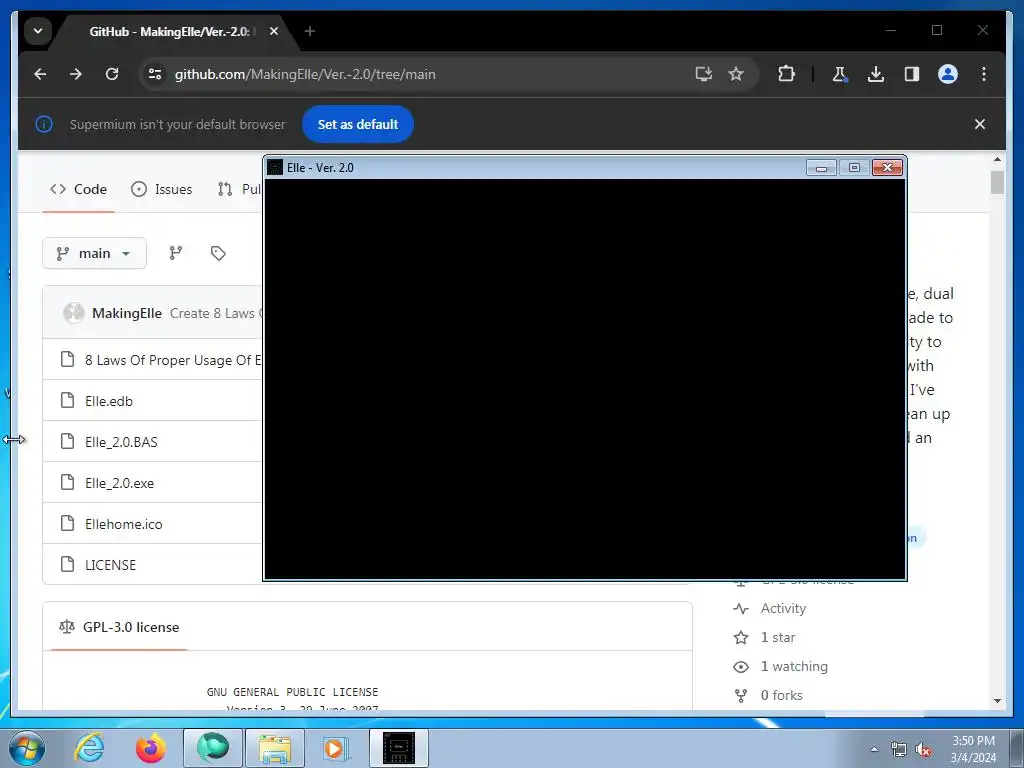This screenshot has height=768, width=1024.
Task: View tags icon in repository toolbar
Action: (x=218, y=253)
